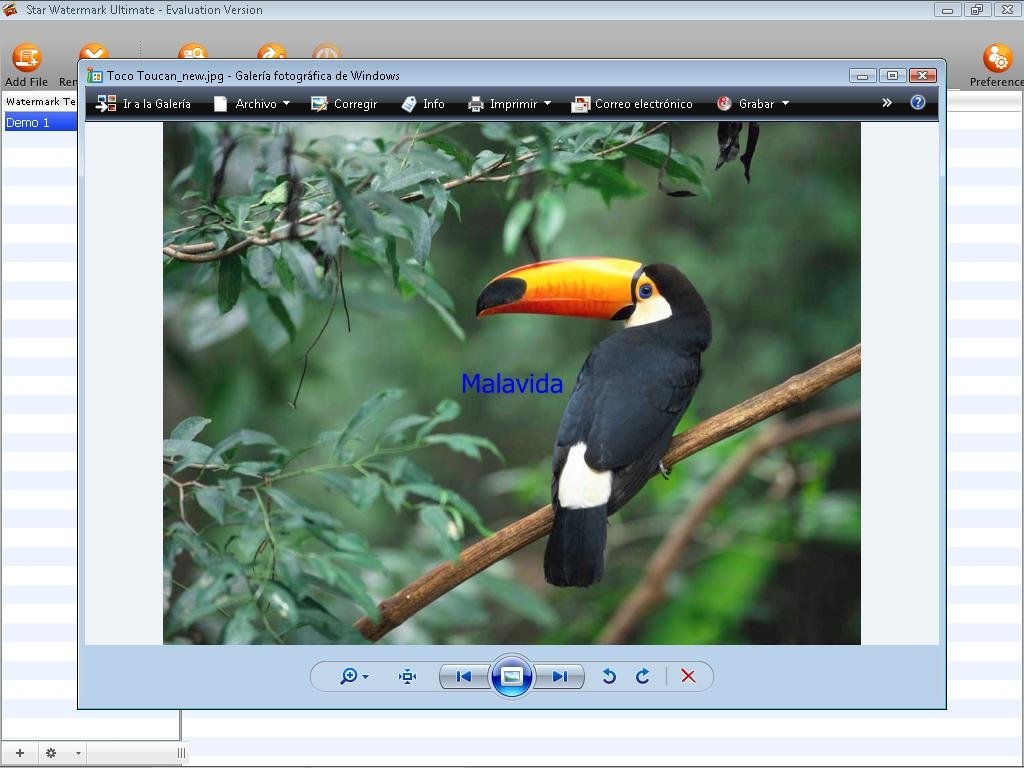The image size is (1024, 768).
Task: Show more toolbar commands with the chevron
Action: point(887,103)
